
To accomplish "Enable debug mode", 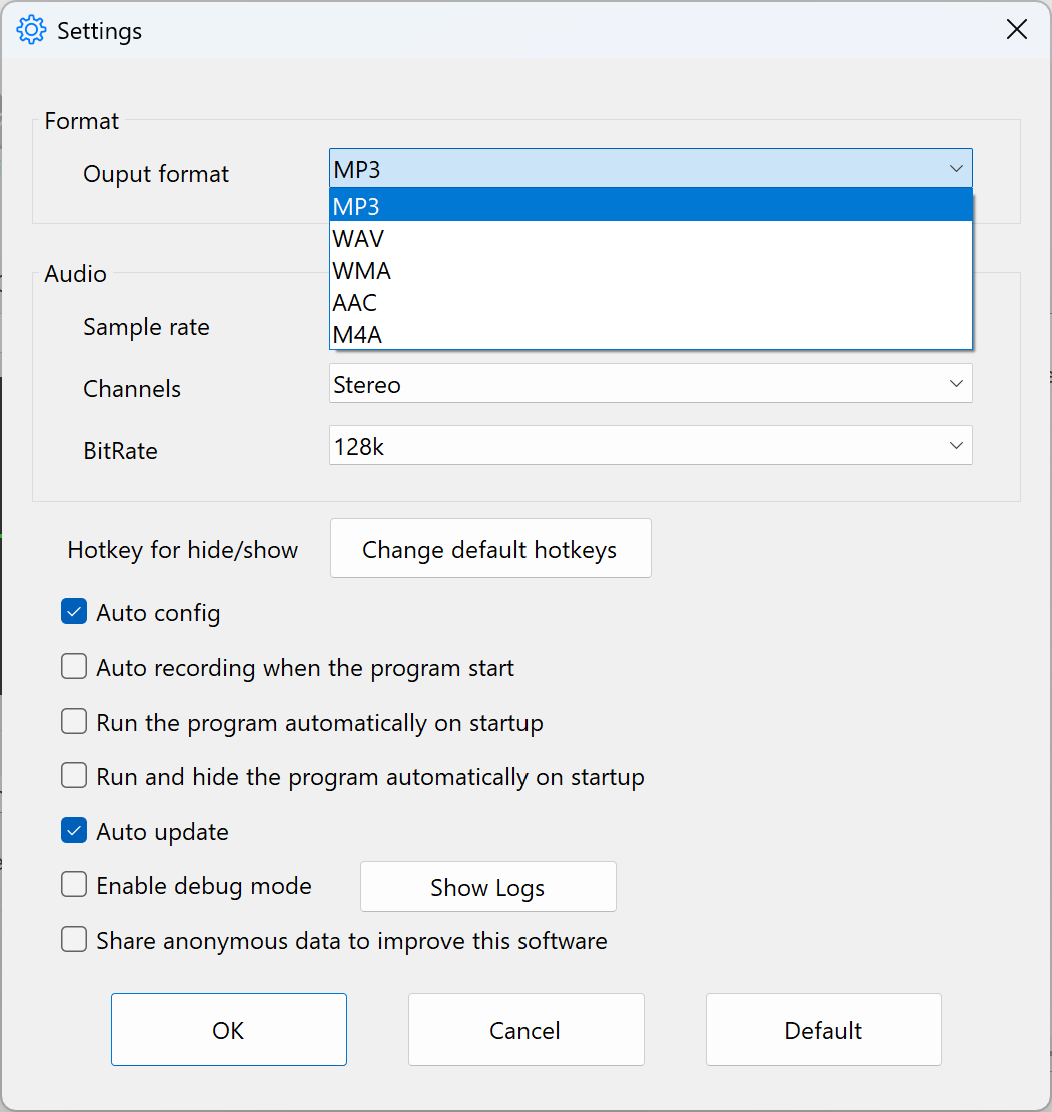I will [73, 884].
